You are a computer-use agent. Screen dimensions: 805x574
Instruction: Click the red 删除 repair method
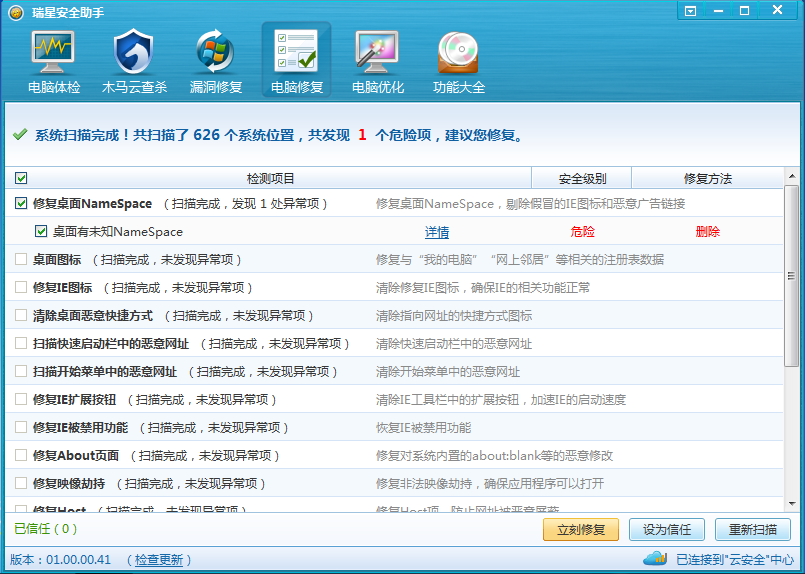tap(707, 232)
